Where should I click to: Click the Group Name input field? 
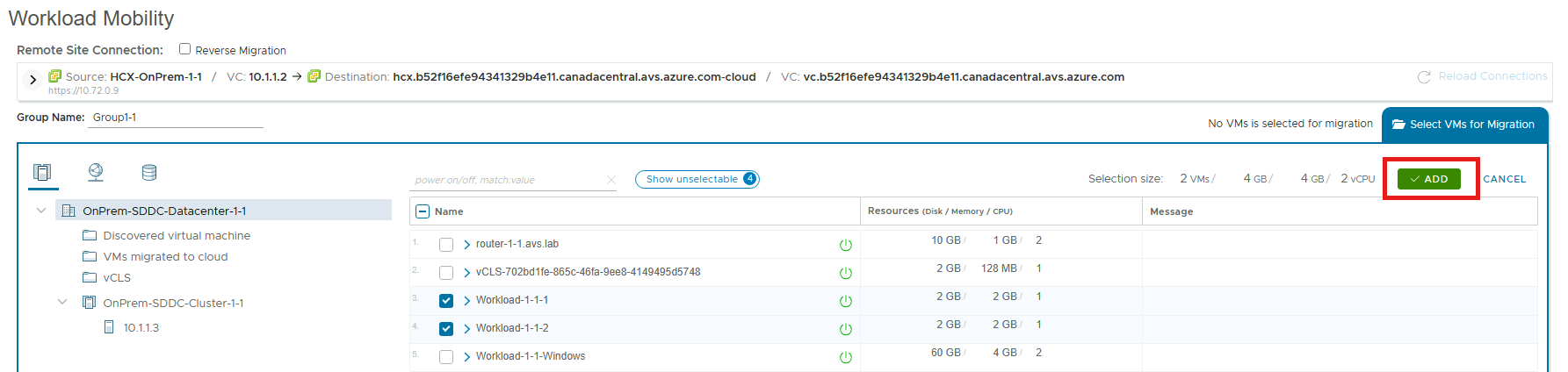point(176,118)
